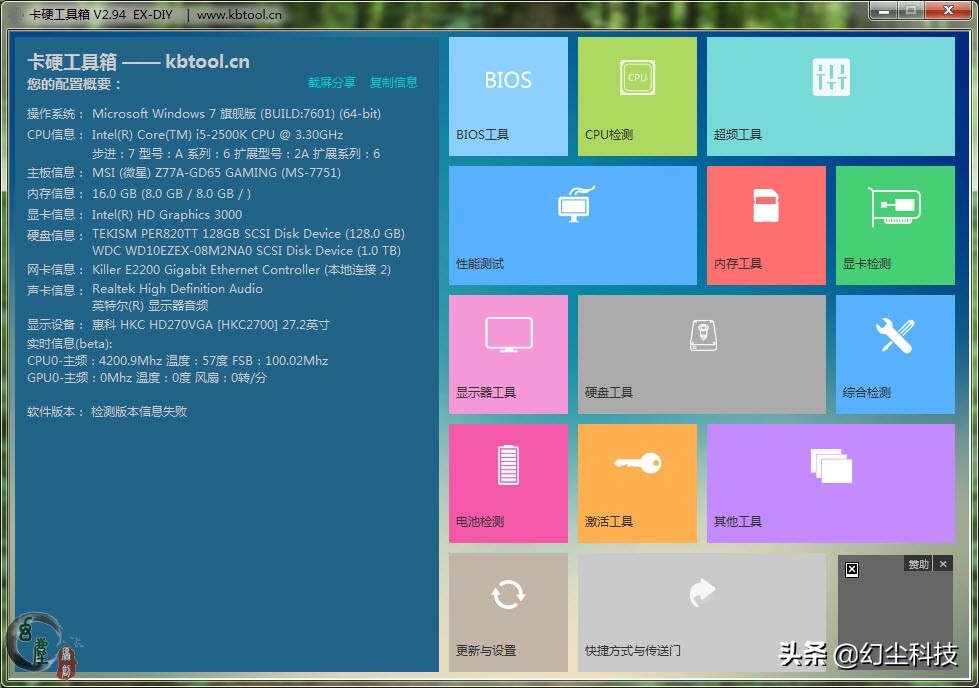Open the 激活工具 key tile
The image size is (979, 688).
pyautogui.click(x=637, y=483)
